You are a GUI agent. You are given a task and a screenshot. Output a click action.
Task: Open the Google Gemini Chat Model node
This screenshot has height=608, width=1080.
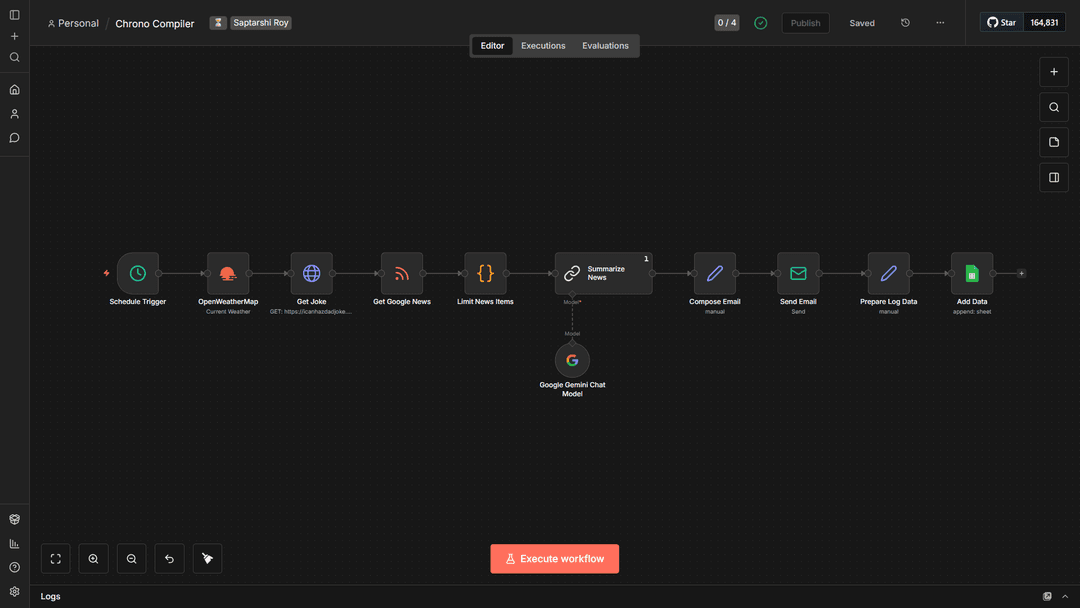pyautogui.click(x=572, y=360)
